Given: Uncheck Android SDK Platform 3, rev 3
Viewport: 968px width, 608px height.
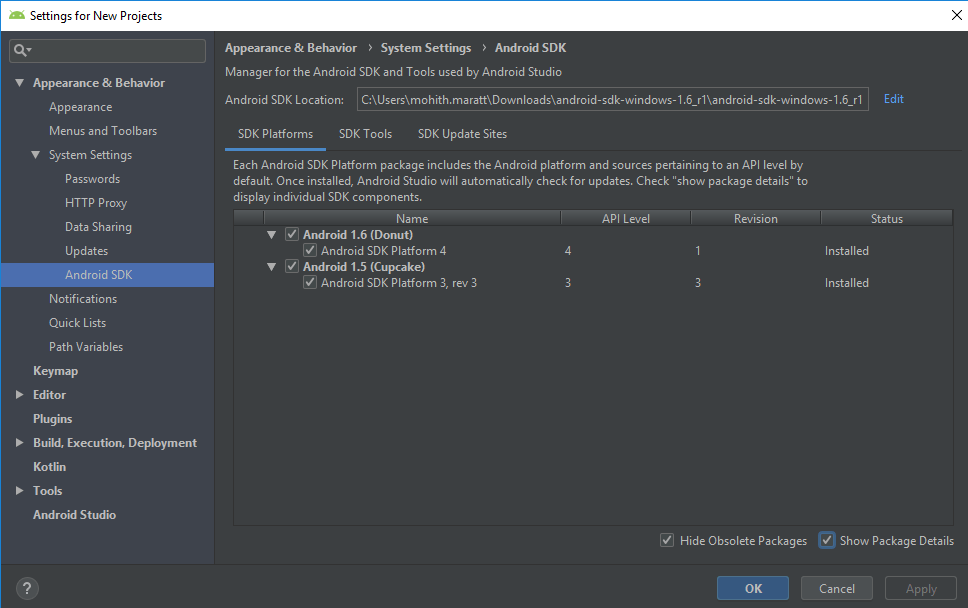Looking at the screenshot, I should [310, 282].
